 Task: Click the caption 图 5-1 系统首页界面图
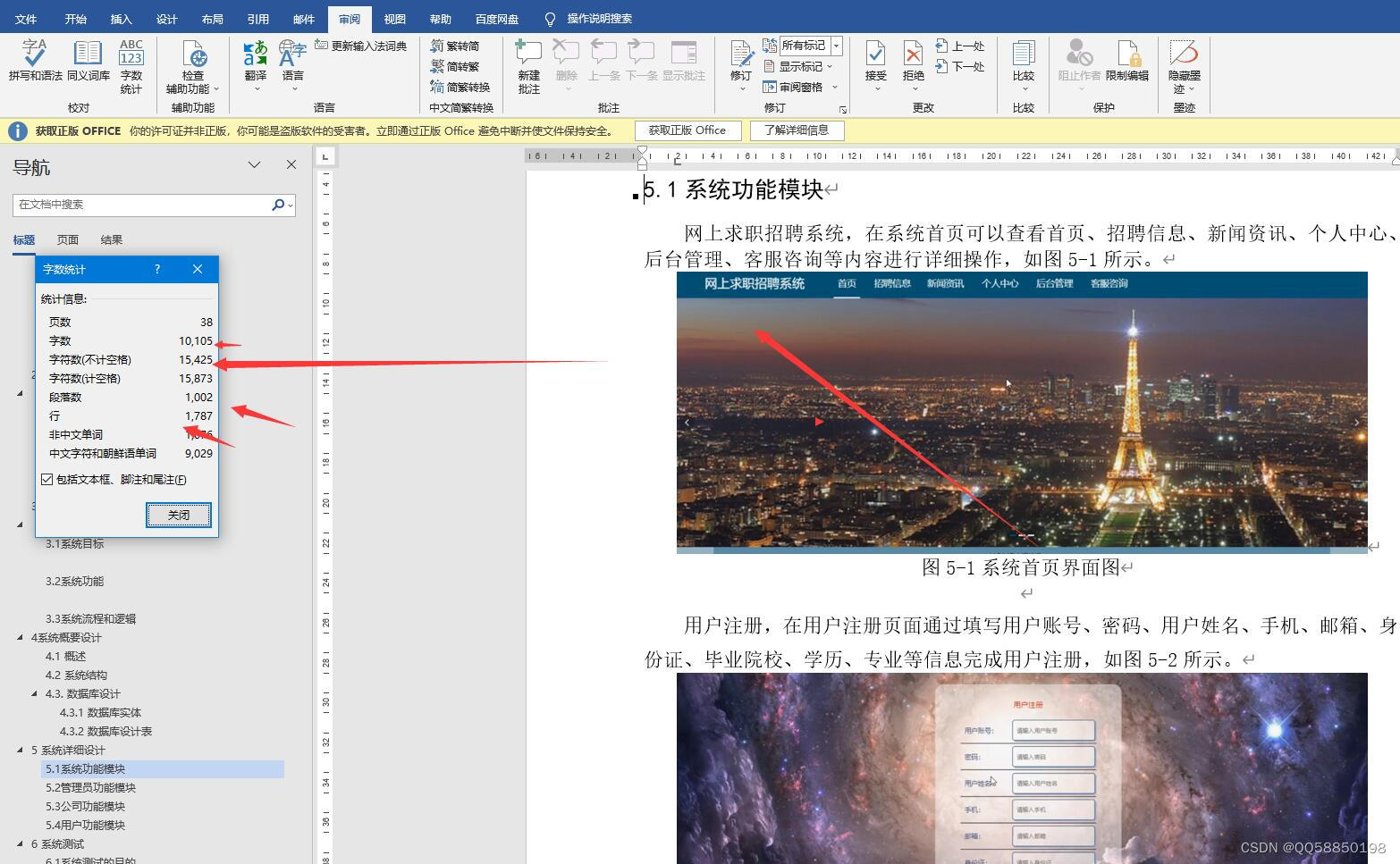(x=1021, y=567)
